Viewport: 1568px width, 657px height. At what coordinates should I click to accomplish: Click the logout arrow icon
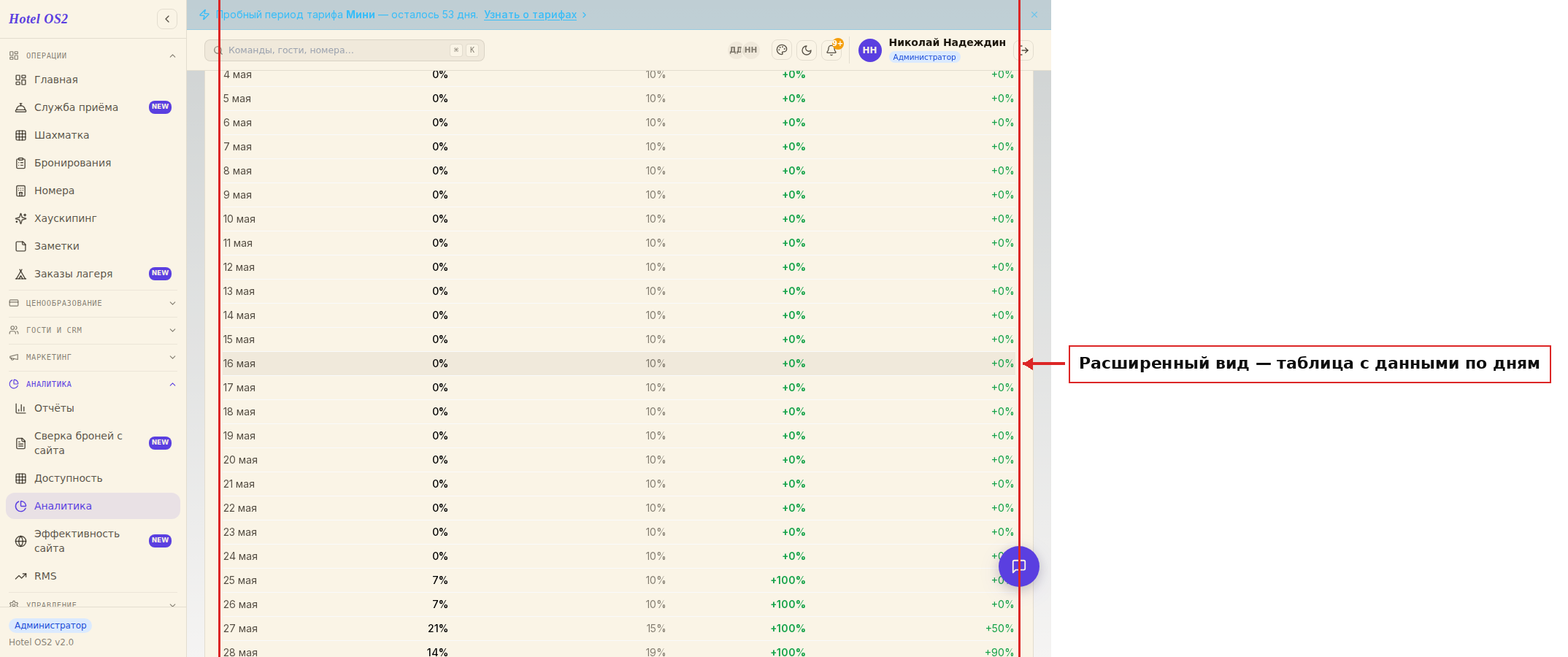1025,50
